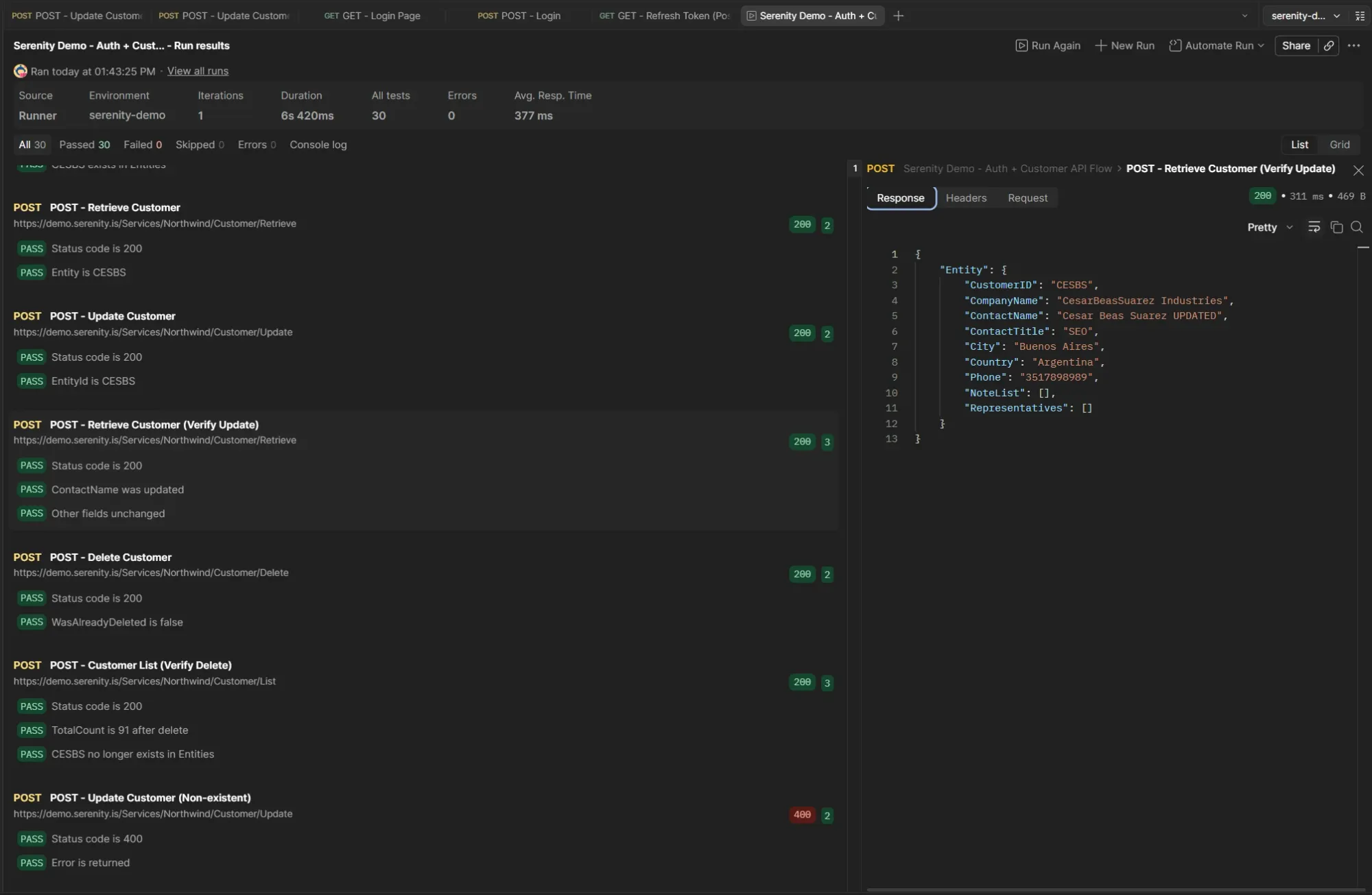The height and width of the screenshot is (895, 1372).
Task: Open a new tab with the plus icon
Action: pos(899,15)
